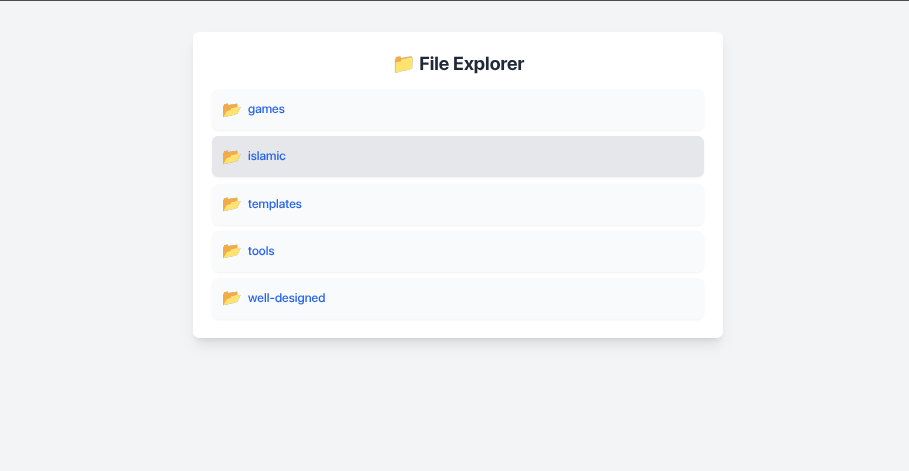Open the islamic folder link
The height and width of the screenshot is (471, 909).
(x=267, y=156)
